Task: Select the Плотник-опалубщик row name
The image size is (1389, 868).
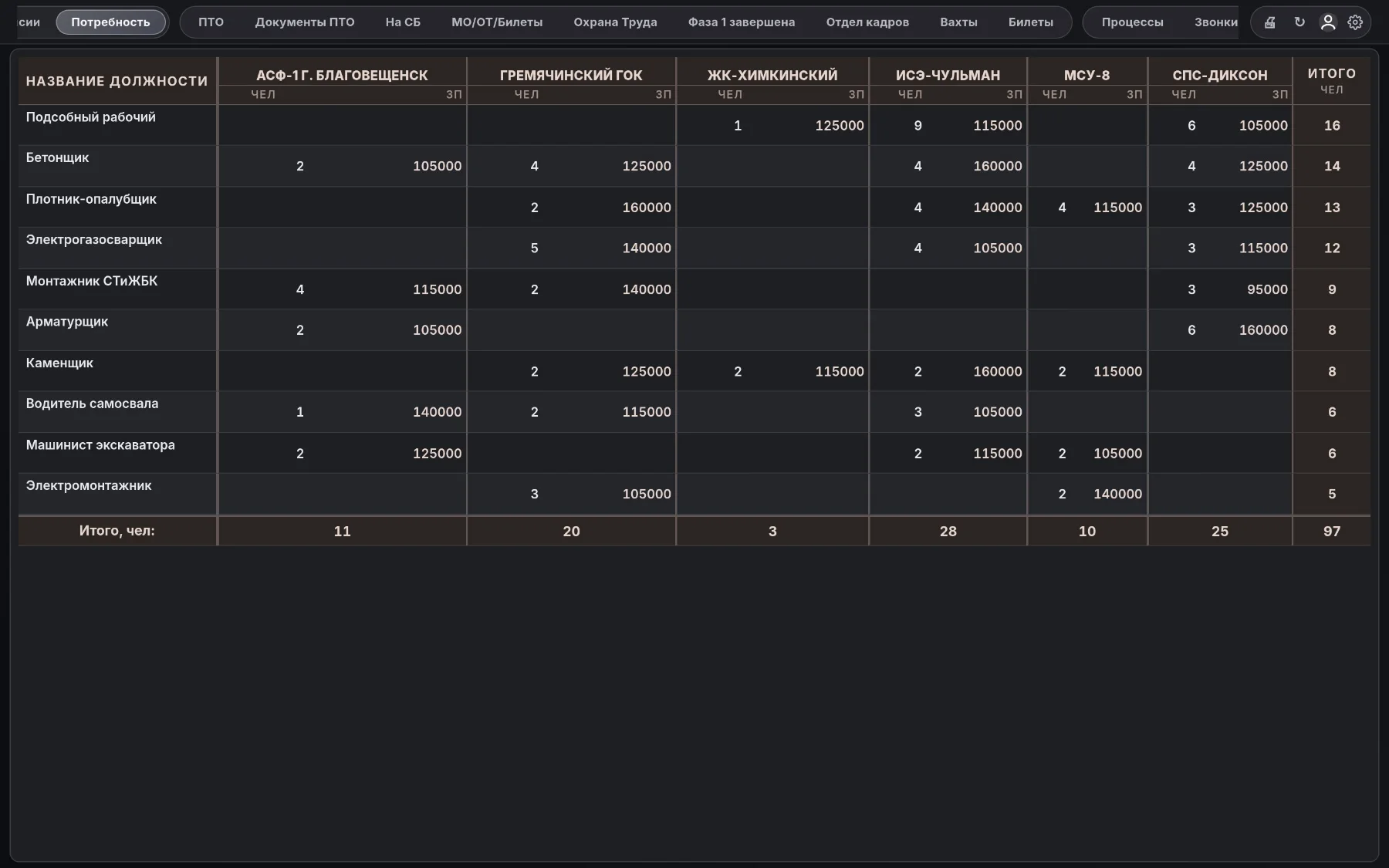Action: coord(91,199)
